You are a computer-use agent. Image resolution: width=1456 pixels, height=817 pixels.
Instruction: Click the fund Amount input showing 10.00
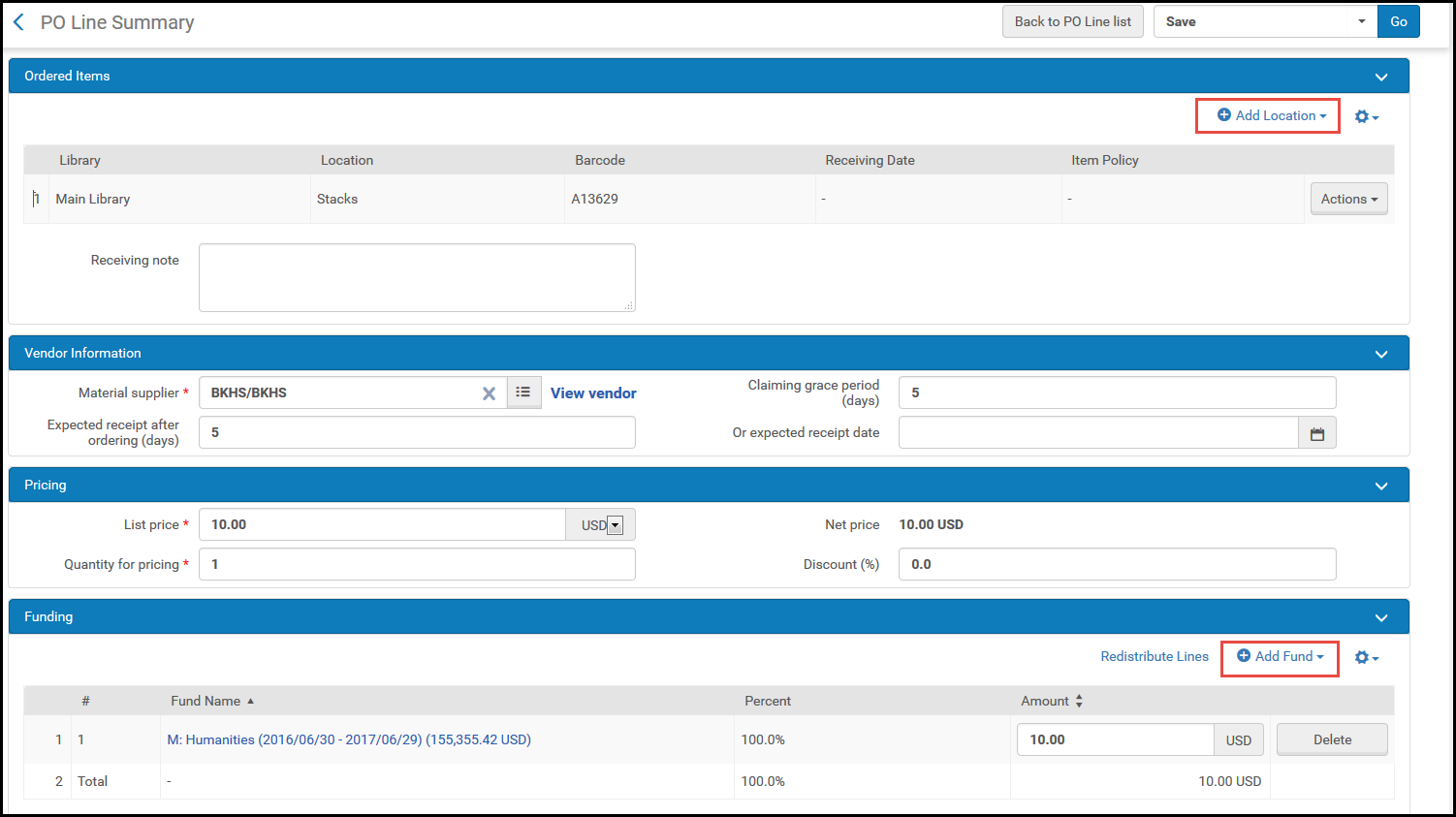point(1115,739)
